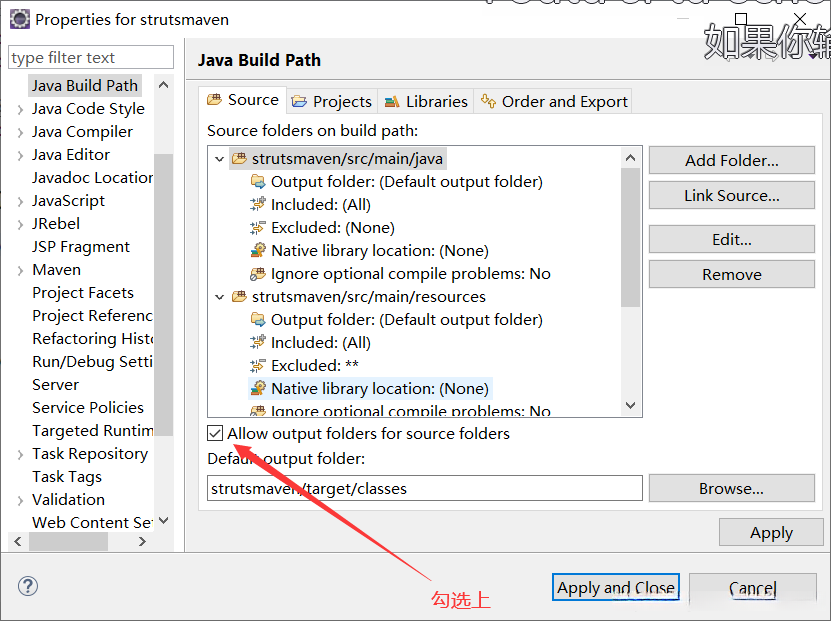Click the Default output folder text field
This screenshot has height=621, width=831.
point(425,488)
